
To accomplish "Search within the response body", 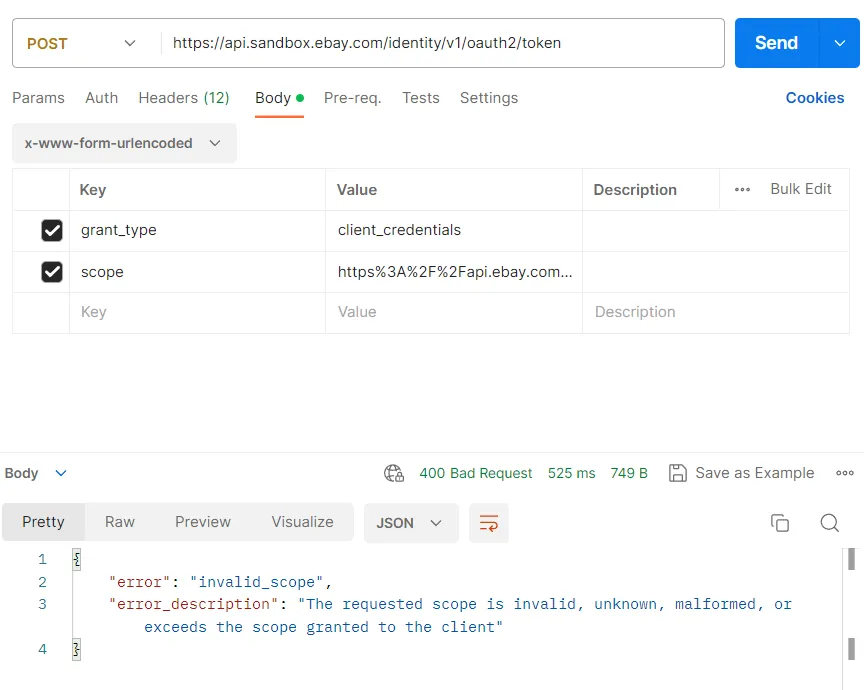I will point(829,523).
